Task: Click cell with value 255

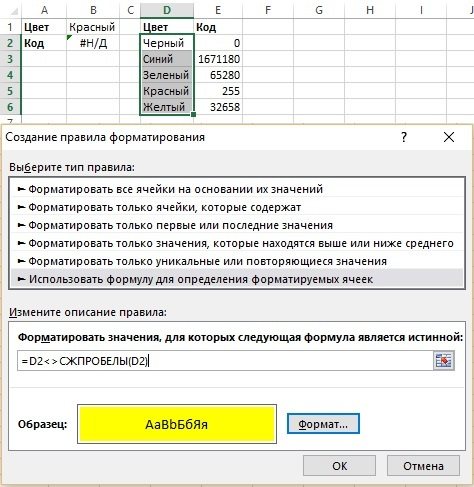Action: pyautogui.click(x=218, y=91)
